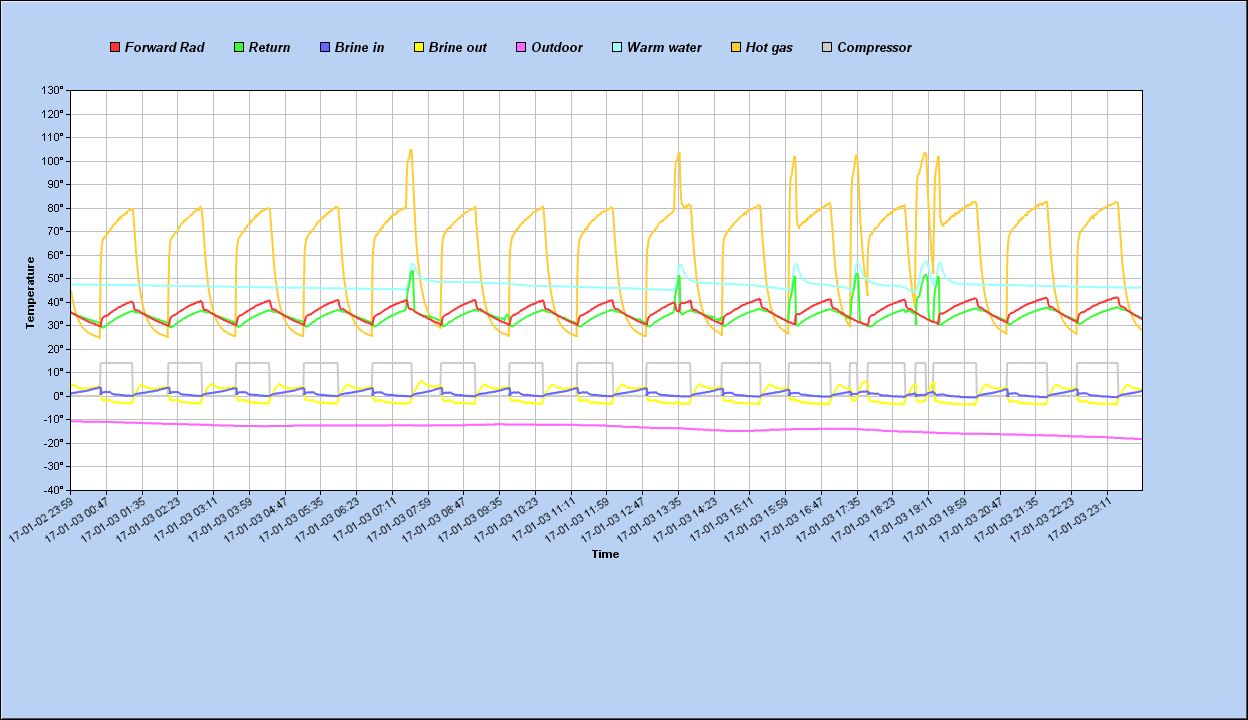Click the 'Temperature' y-axis title

point(31,292)
